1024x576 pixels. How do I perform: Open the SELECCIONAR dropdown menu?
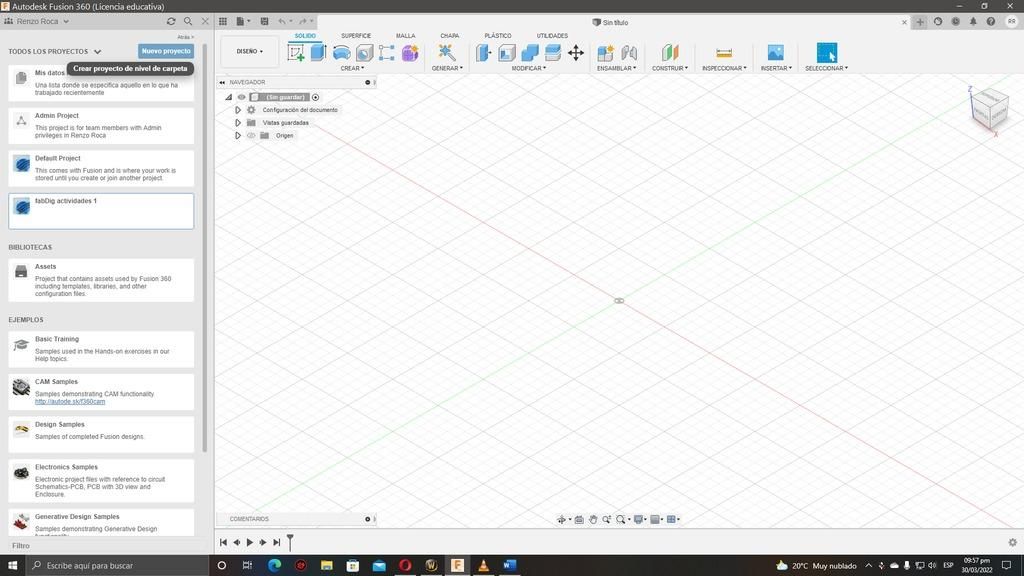coord(826,68)
